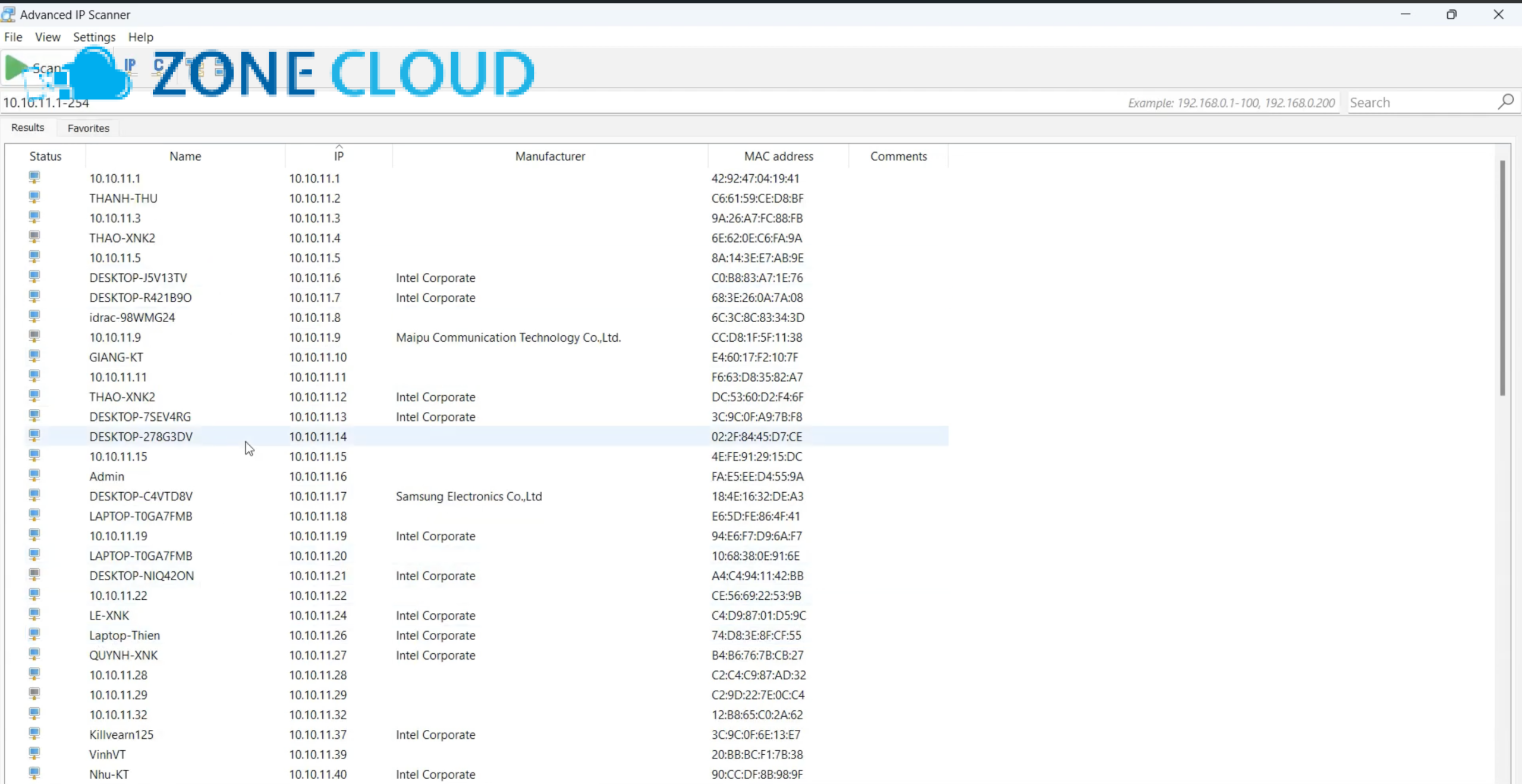Click the IP cell 10.10.11.17
Screen dimensions: 1522x784
(x=318, y=496)
